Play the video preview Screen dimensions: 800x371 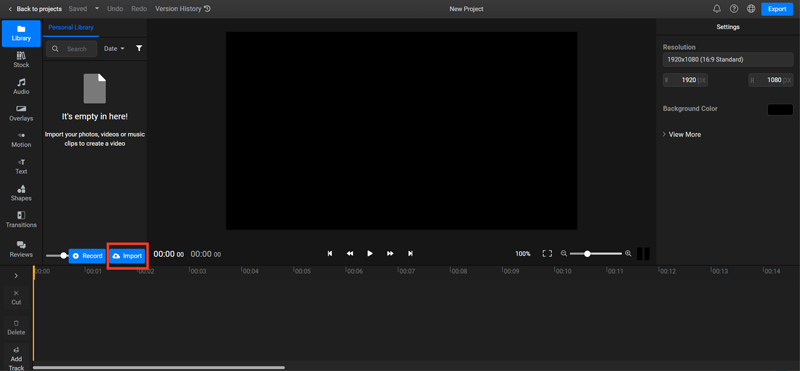click(x=370, y=254)
